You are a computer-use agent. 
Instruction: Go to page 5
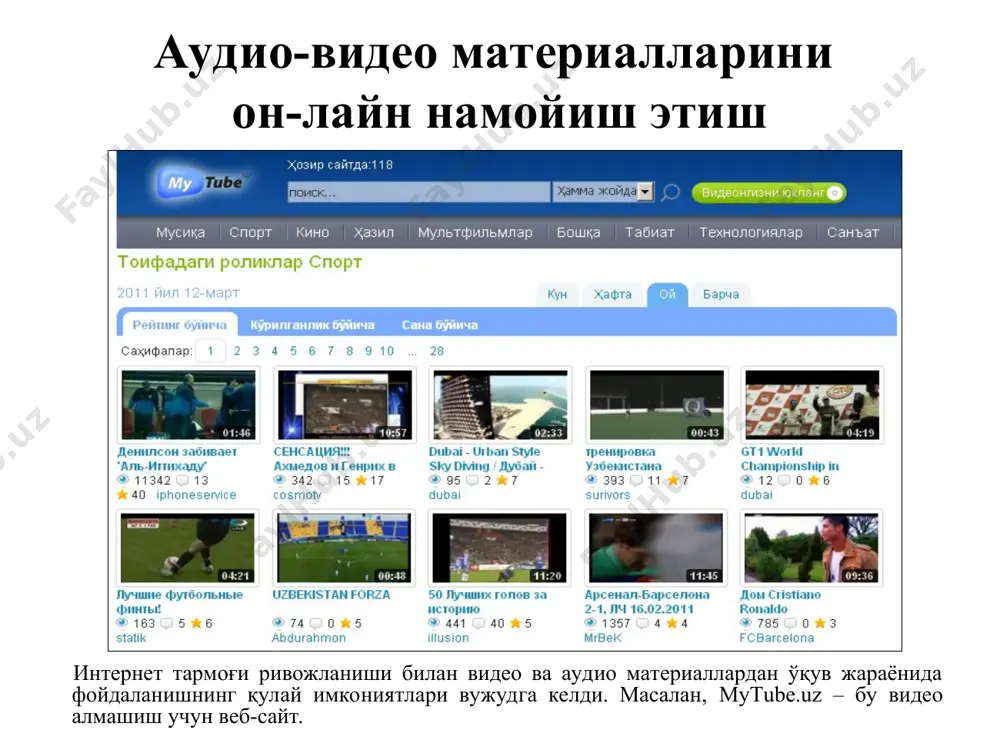(293, 351)
